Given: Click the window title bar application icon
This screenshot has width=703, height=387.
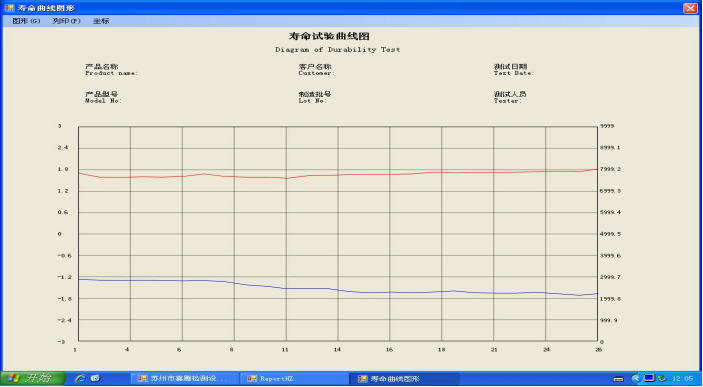Looking at the screenshot, I should tap(9, 8).
